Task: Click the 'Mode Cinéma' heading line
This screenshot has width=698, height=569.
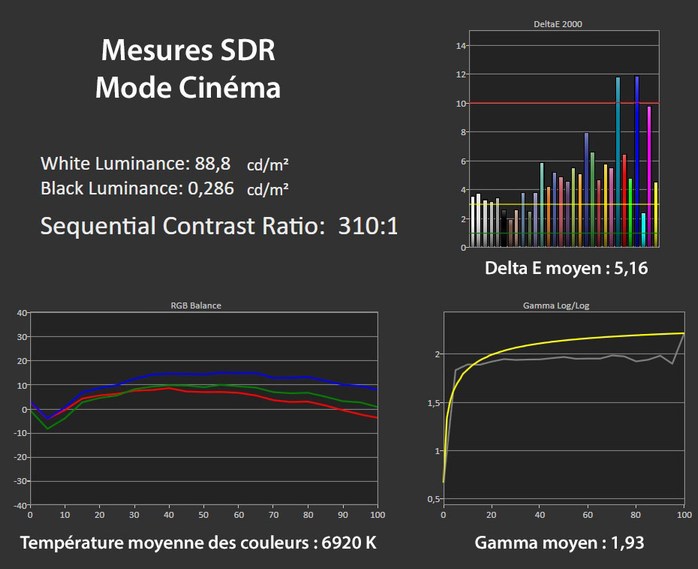Action: click(x=188, y=87)
